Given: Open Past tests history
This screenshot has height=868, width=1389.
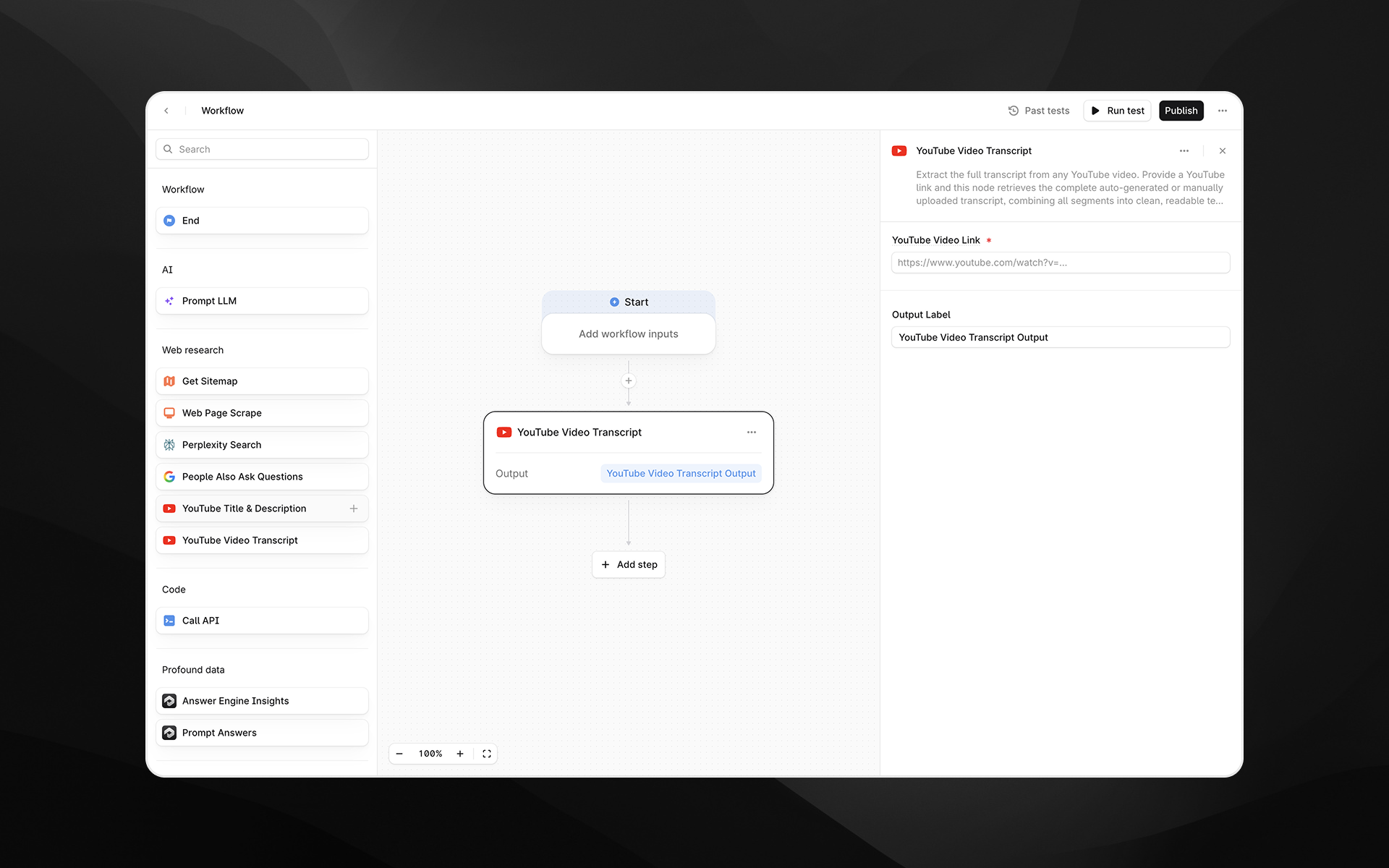Looking at the screenshot, I should coord(1039,111).
